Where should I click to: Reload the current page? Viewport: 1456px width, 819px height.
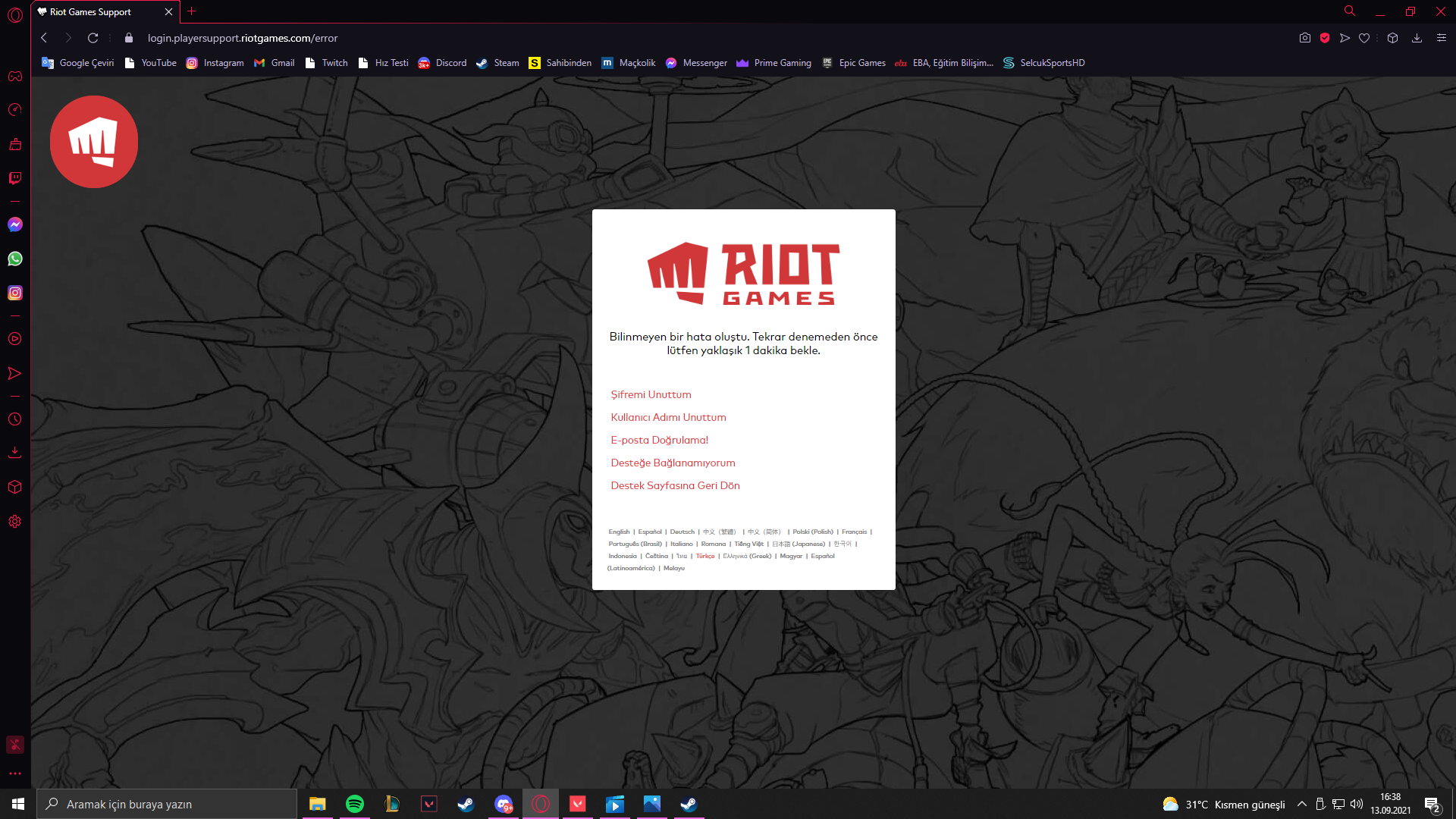coord(93,38)
